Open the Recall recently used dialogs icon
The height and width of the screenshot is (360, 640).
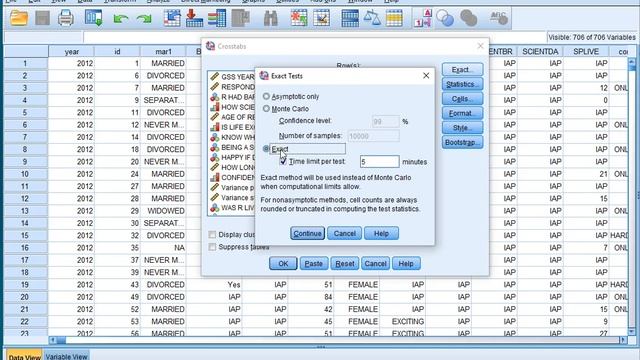(93, 18)
